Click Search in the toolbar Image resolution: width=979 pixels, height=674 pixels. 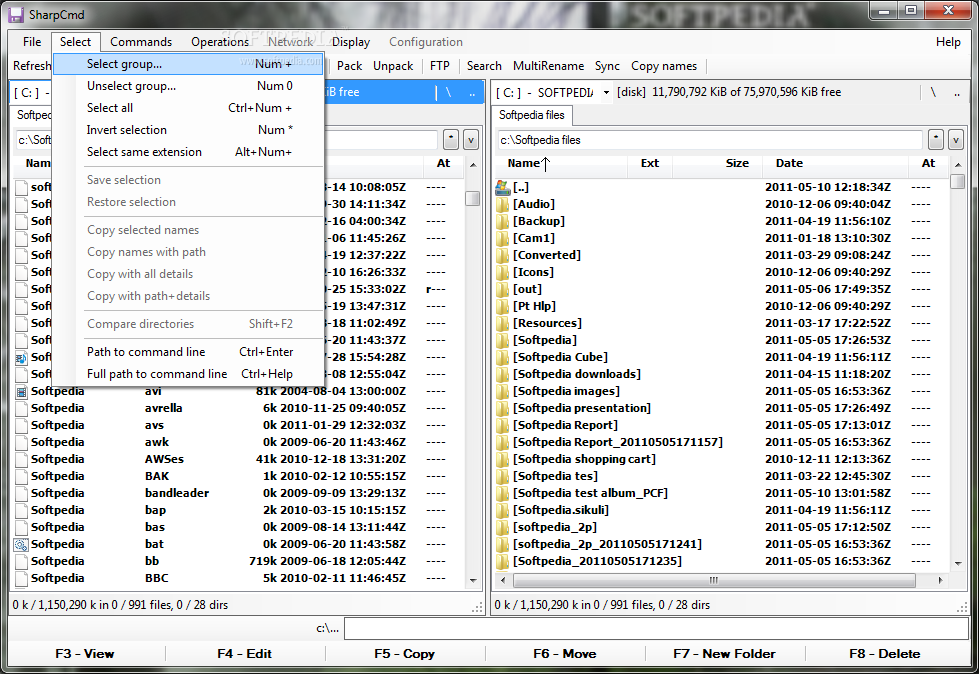pos(484,66)
